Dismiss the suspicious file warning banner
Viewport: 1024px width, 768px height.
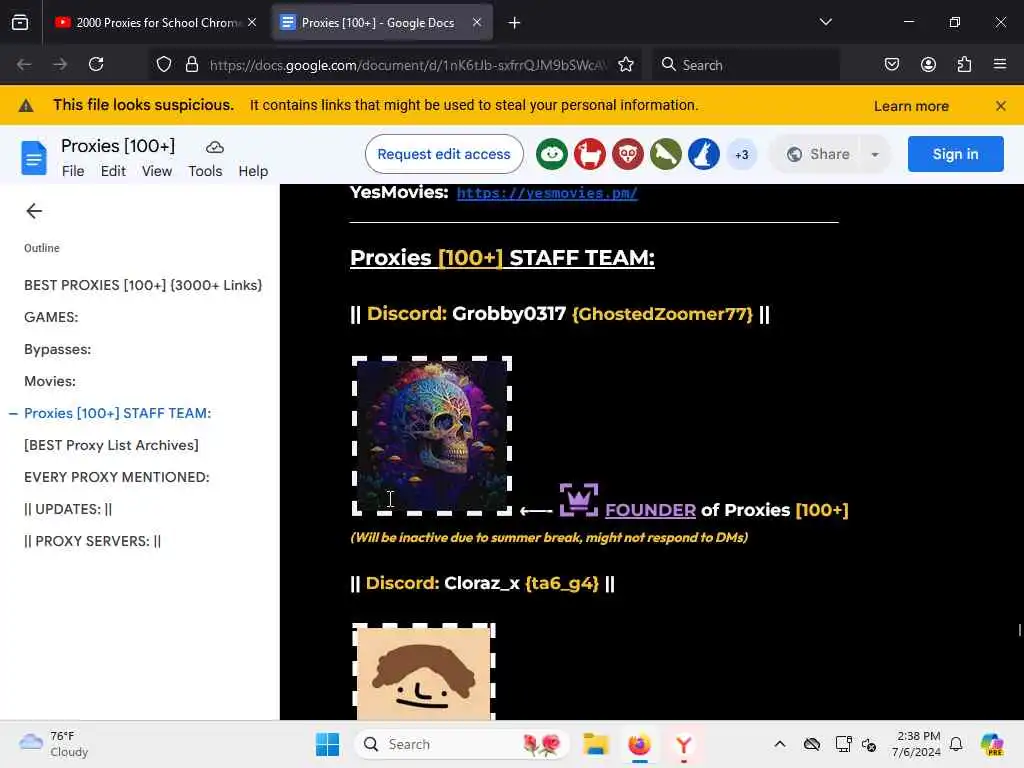coord(1000,106)
